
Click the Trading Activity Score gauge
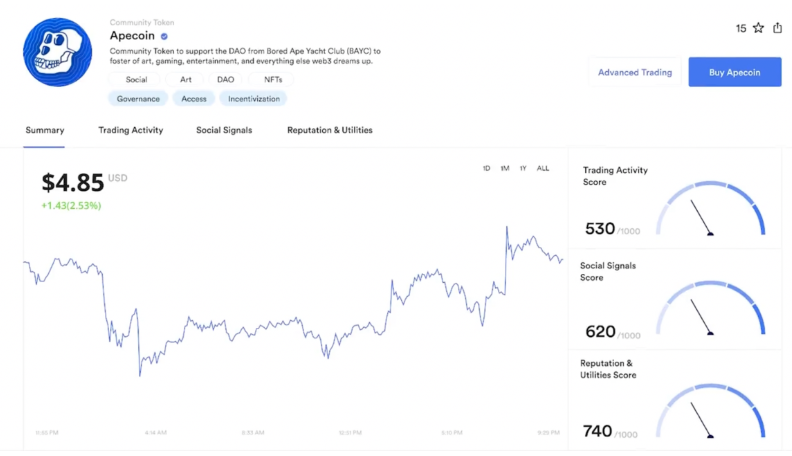[x=710, y=208]
